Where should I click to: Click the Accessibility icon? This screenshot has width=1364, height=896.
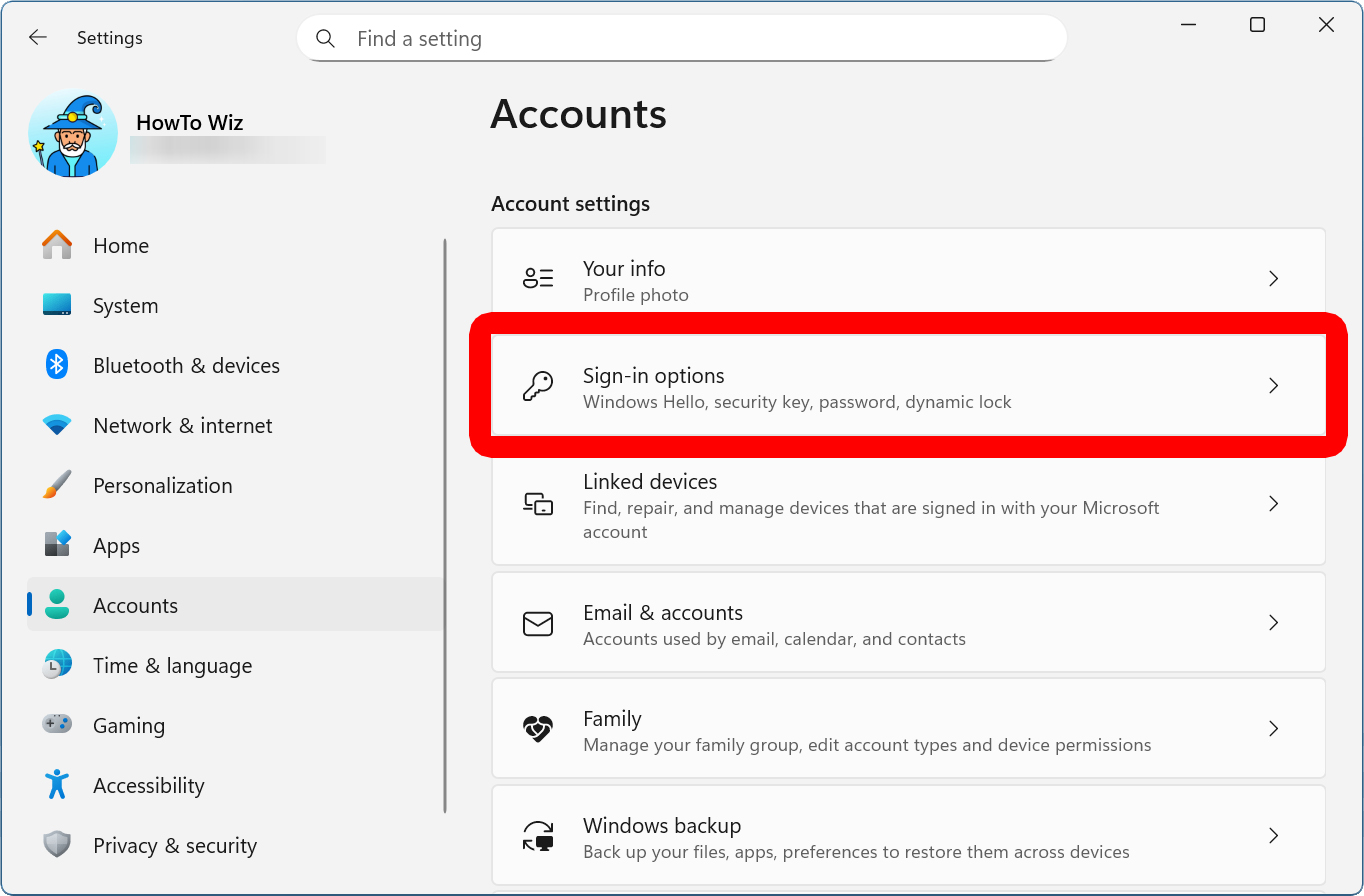tap(57, 785)
